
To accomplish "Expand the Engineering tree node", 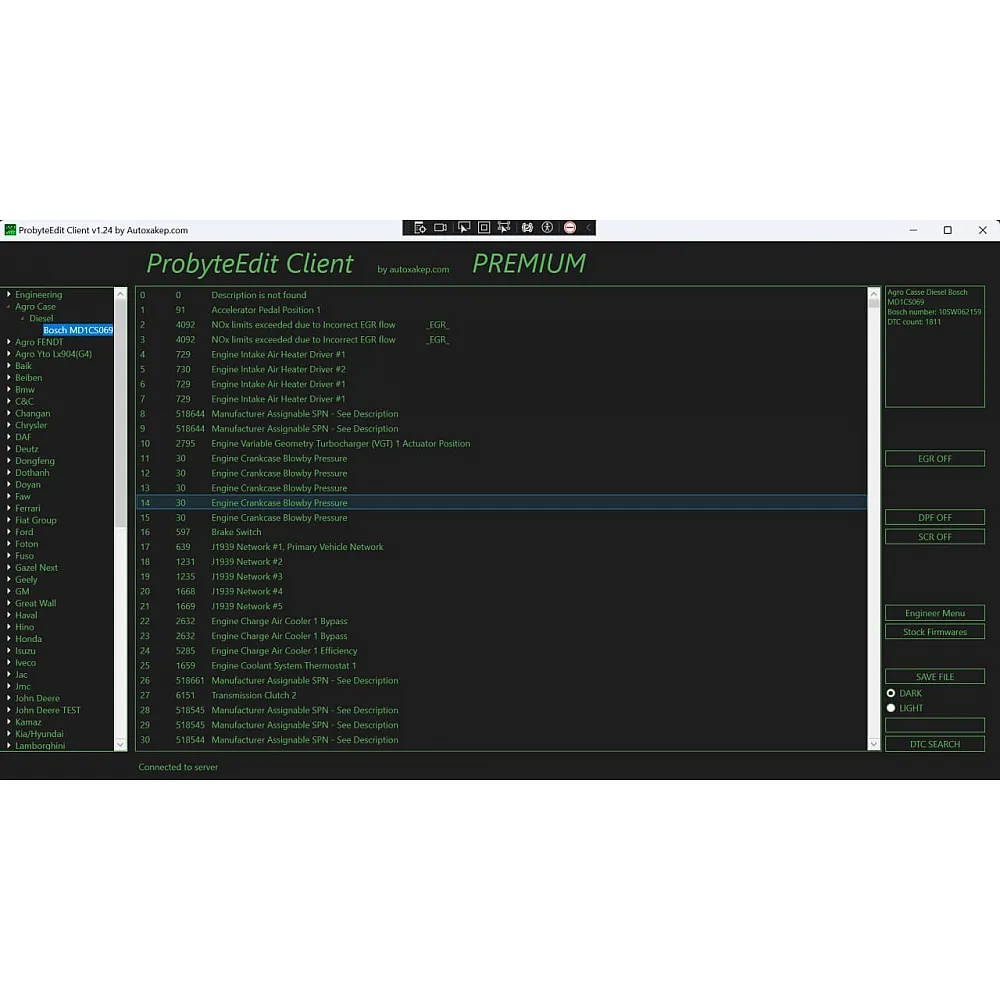I will (9, 295).
